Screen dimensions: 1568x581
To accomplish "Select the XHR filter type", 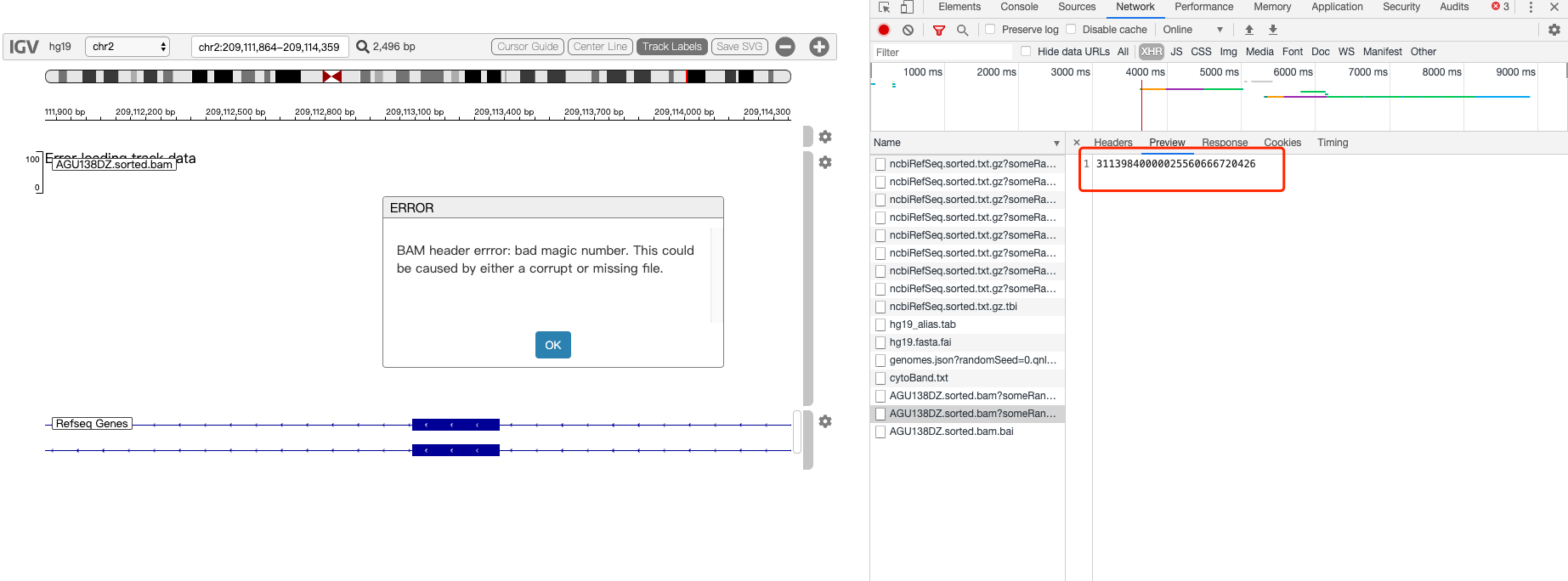I will point(1152,52).
